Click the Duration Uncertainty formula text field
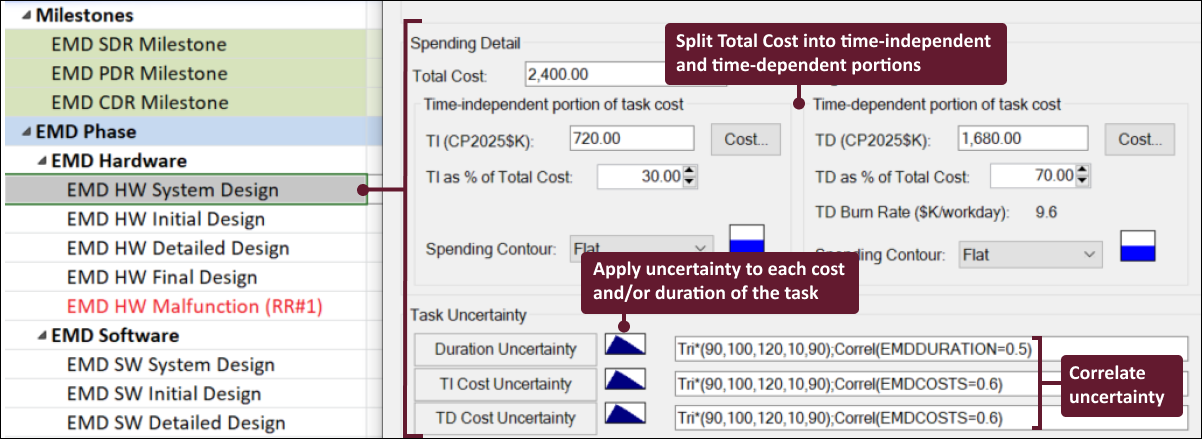 [930, 349]
